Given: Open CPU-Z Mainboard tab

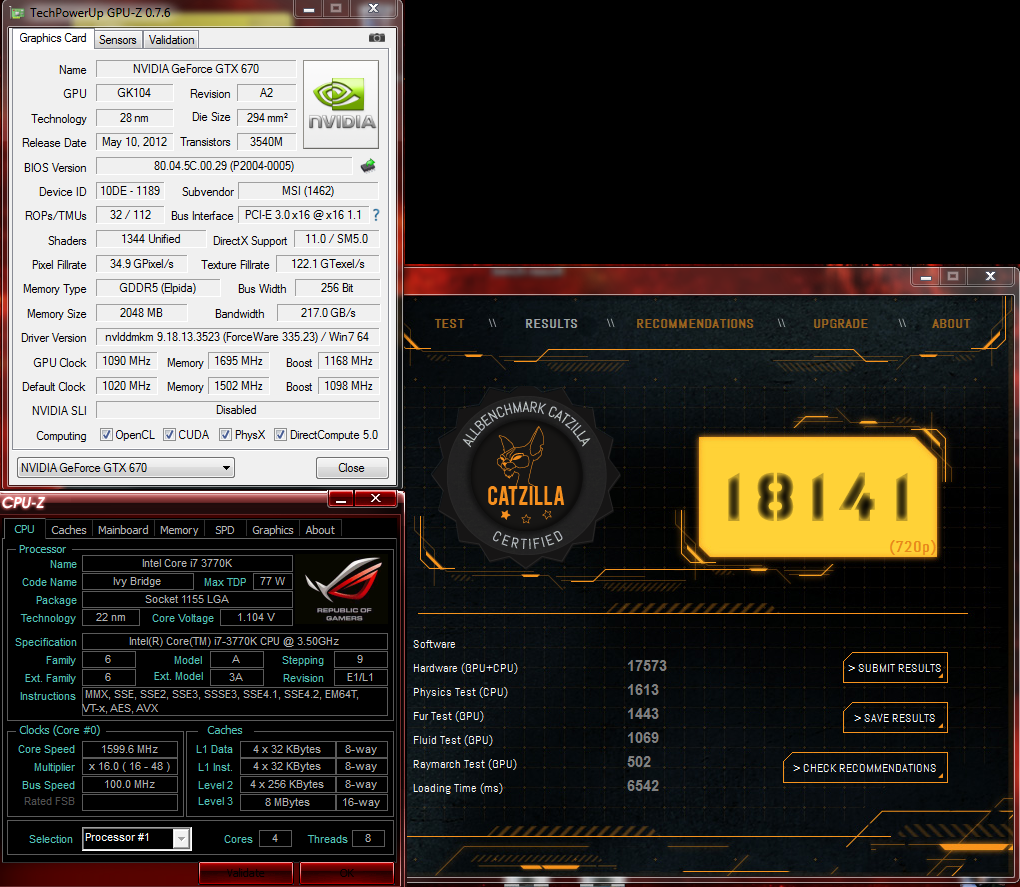Looking at the screenshot, I should tap(123, 530).
